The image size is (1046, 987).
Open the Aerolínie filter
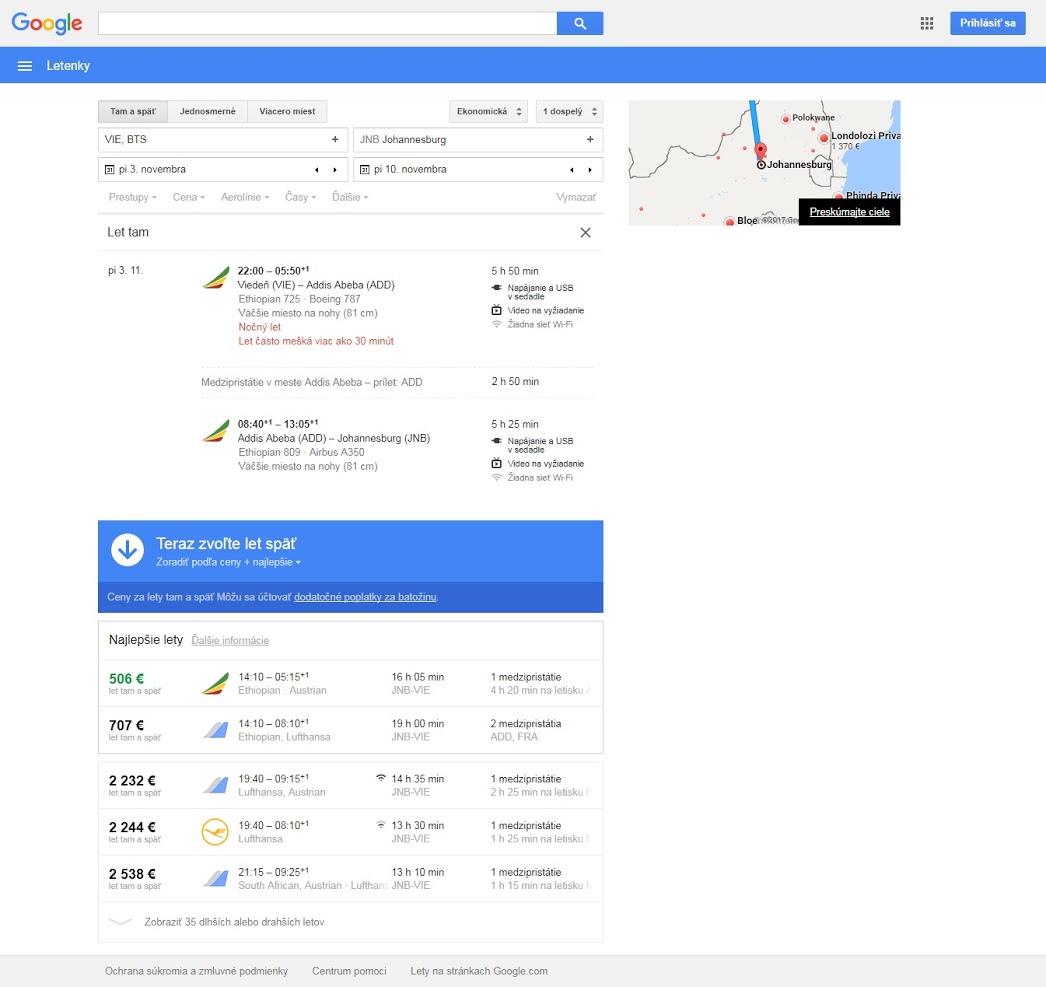coord(245,197)
